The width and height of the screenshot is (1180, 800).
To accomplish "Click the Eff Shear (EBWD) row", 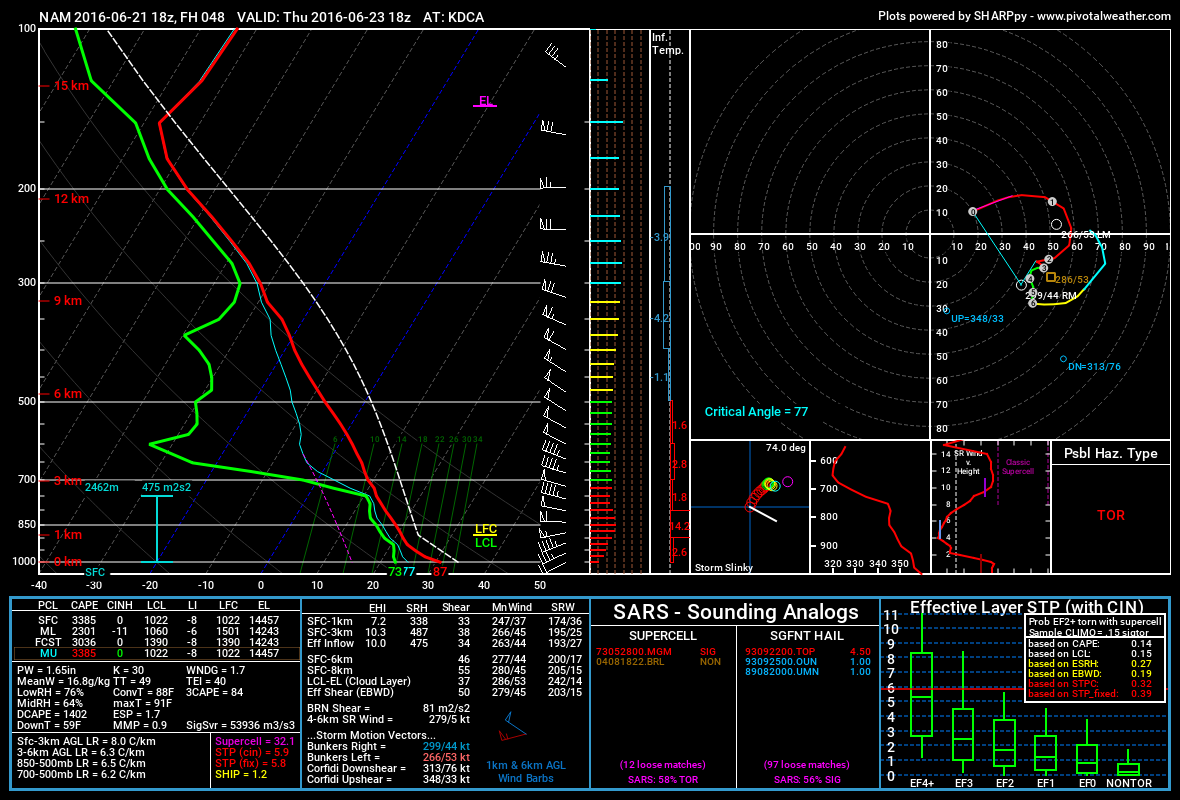I will (444, 692).
